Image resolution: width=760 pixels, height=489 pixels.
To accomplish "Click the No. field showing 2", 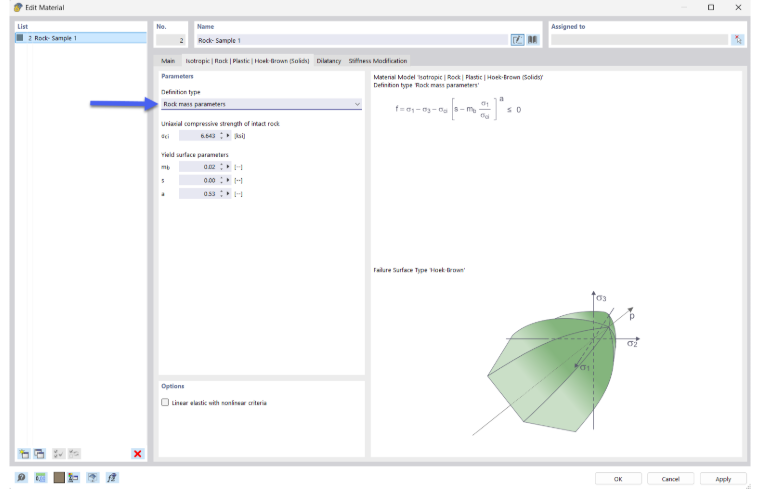I will [x=171, y=40].
